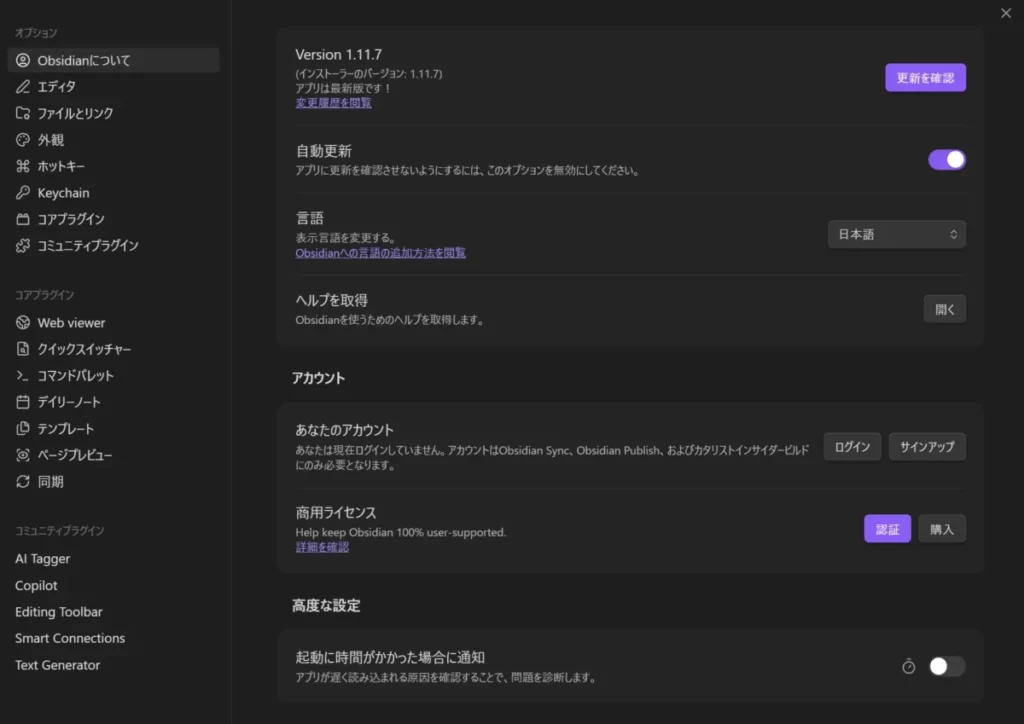
Task: Click the デイリーノート calendar icon
Action: coord(22,402)
